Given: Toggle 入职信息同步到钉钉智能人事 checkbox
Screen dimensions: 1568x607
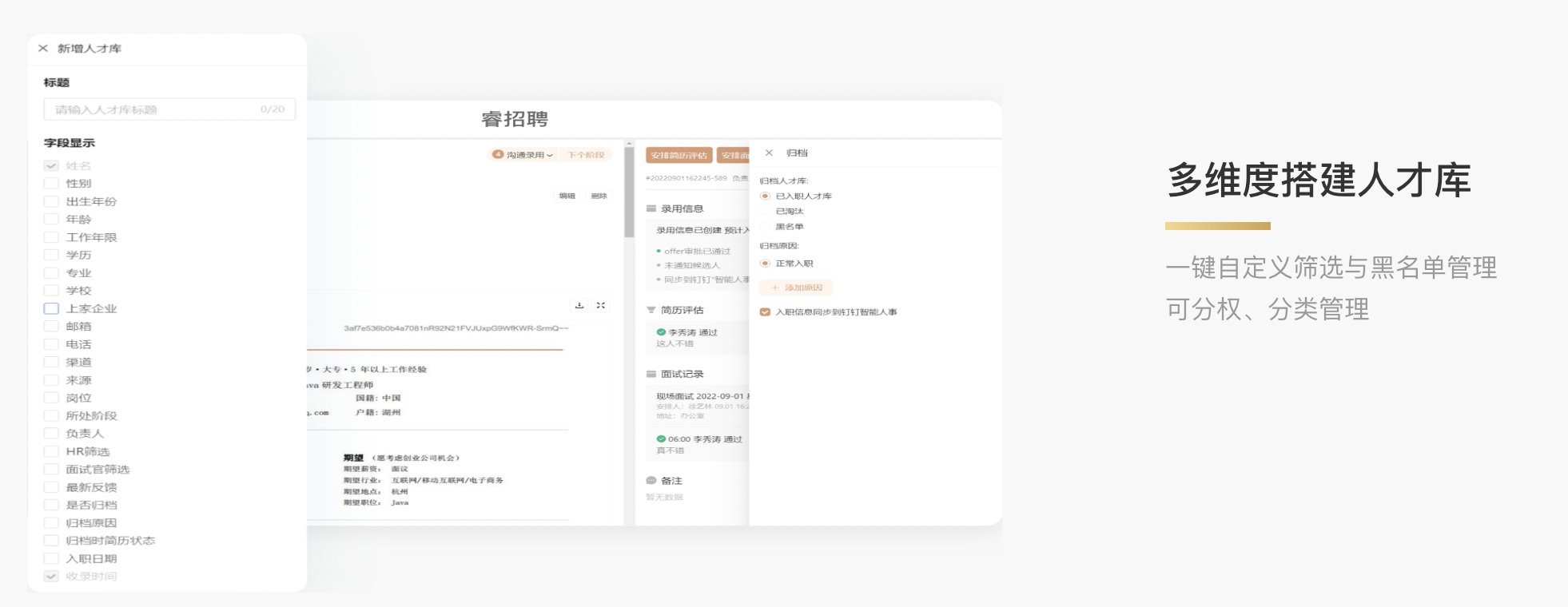Looking at the screenshot, I should click(765, 312).
